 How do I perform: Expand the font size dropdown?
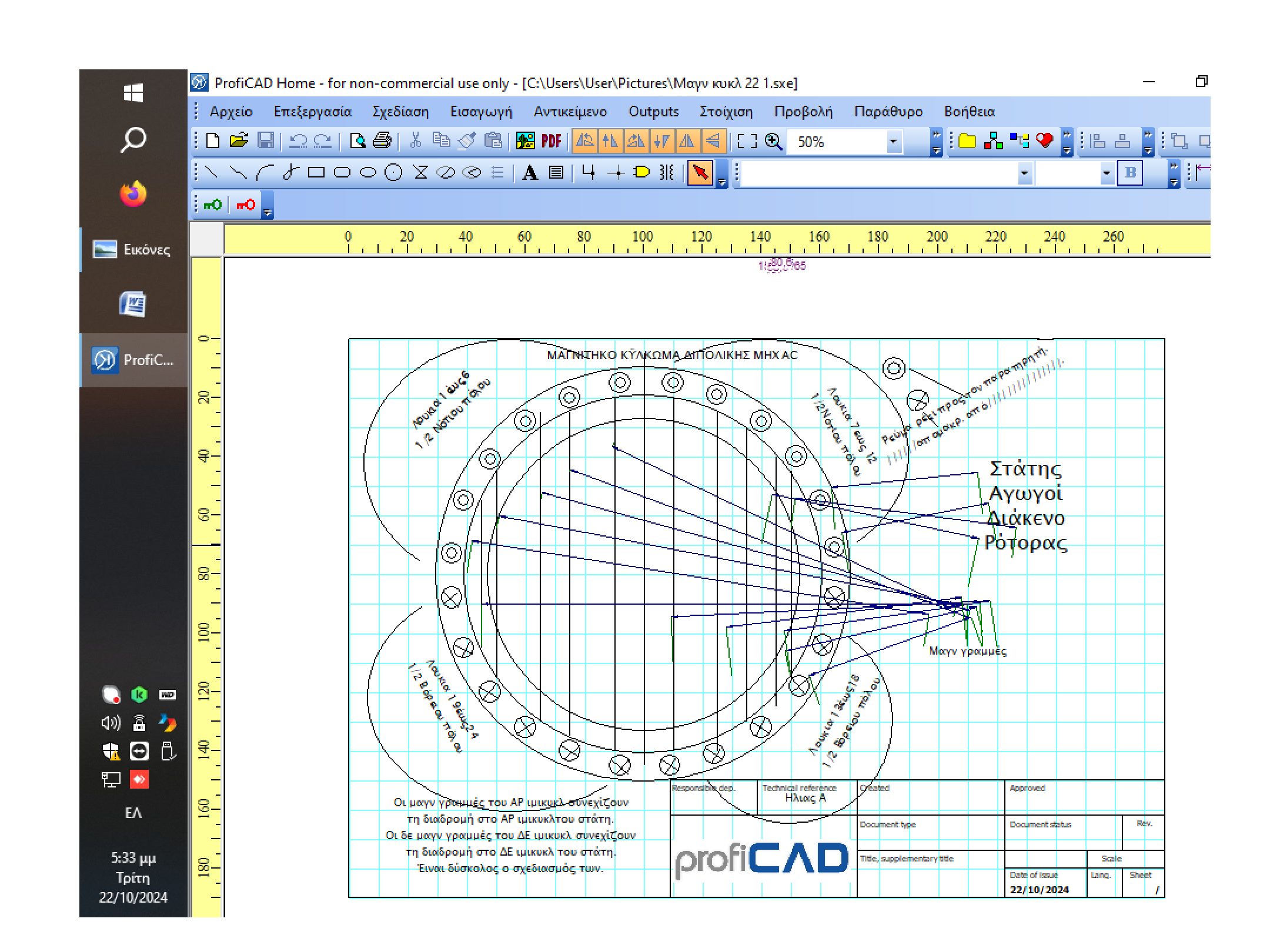1107,173
